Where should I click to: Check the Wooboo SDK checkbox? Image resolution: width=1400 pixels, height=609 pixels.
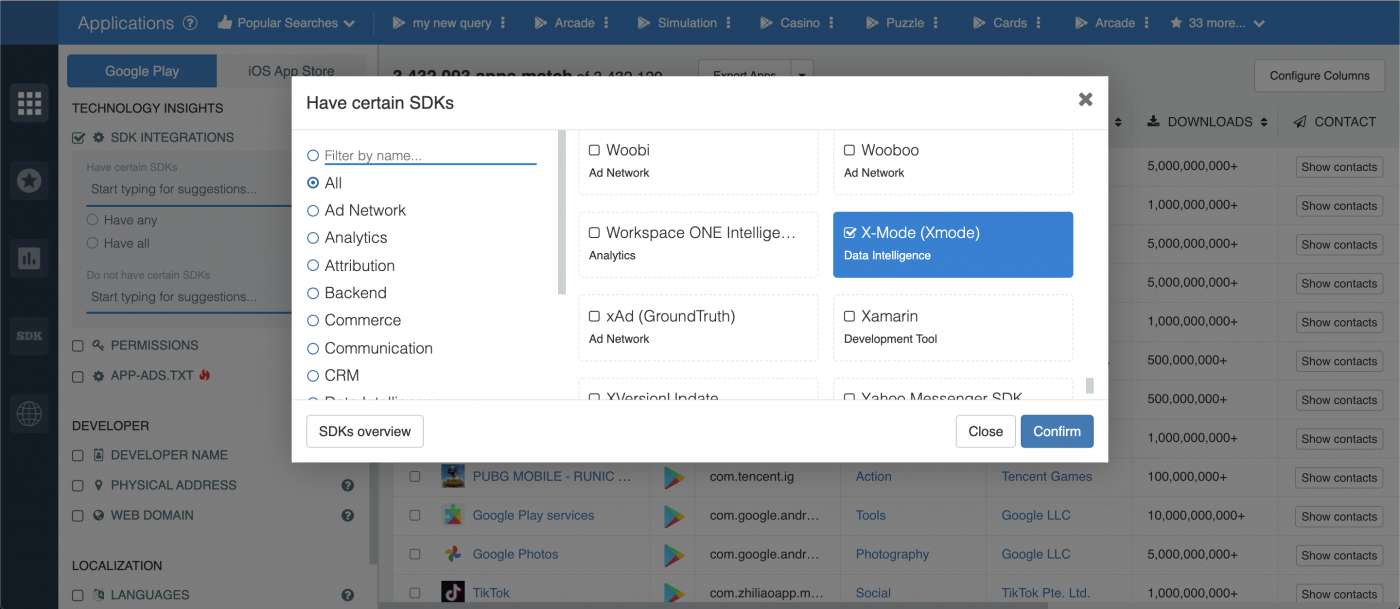pos(849,150)
